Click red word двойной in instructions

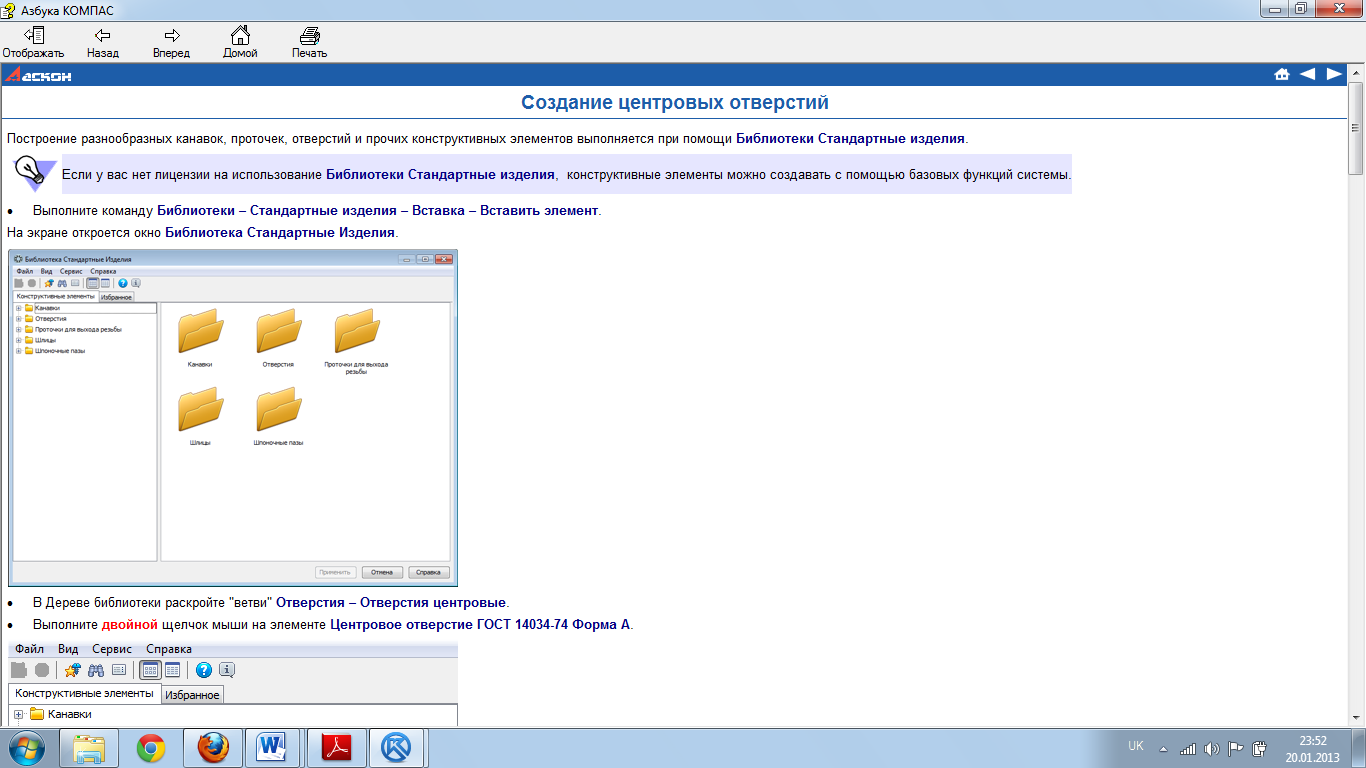[x=130, y=625]
